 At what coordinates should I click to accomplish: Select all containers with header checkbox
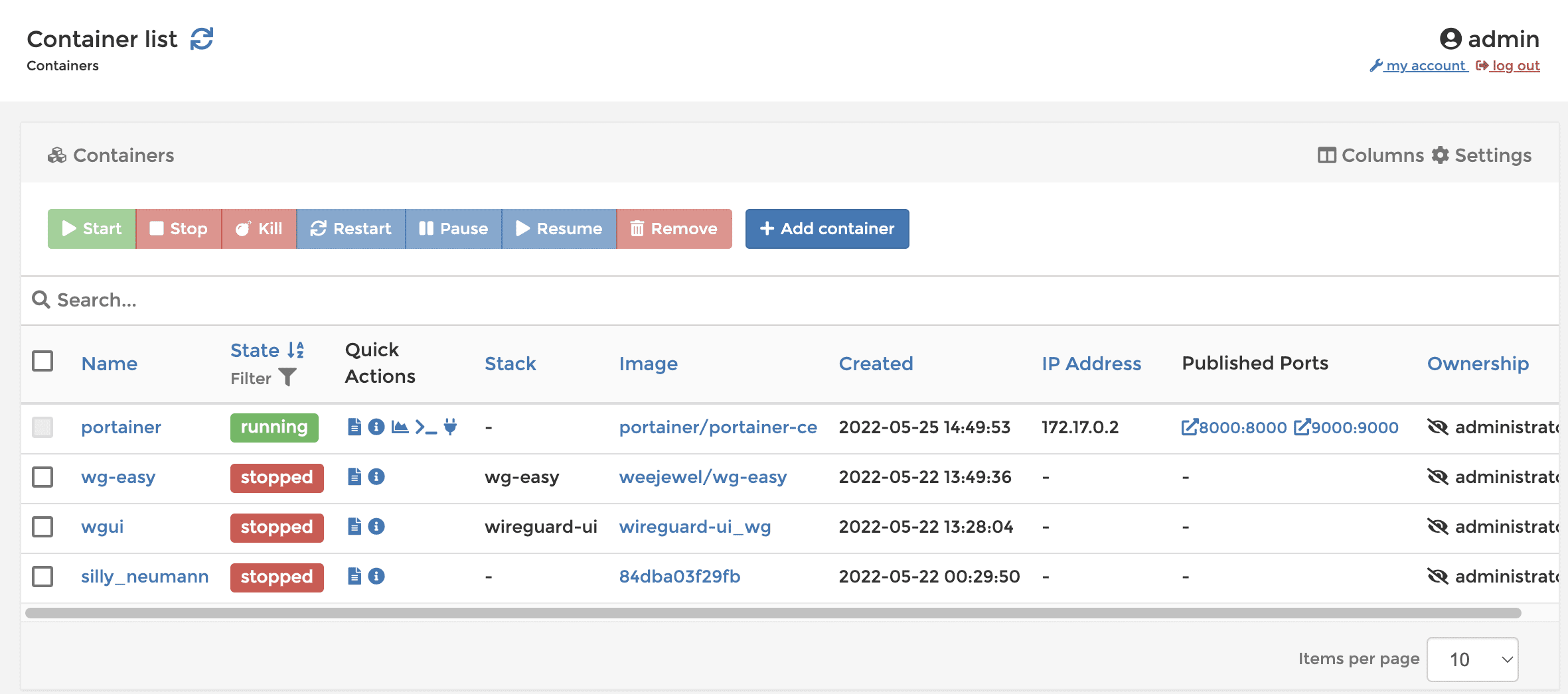click(42, 361)
